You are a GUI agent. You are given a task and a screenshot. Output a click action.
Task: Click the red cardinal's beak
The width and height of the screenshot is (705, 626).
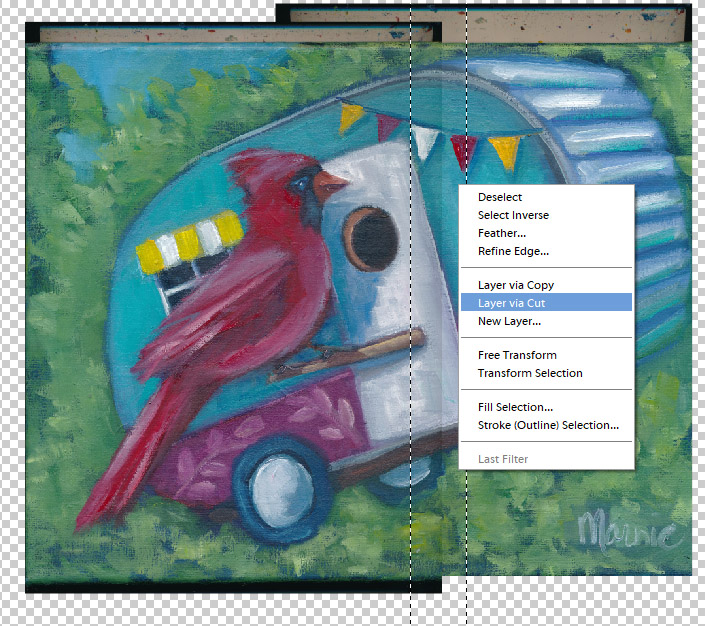pos(331,184)
